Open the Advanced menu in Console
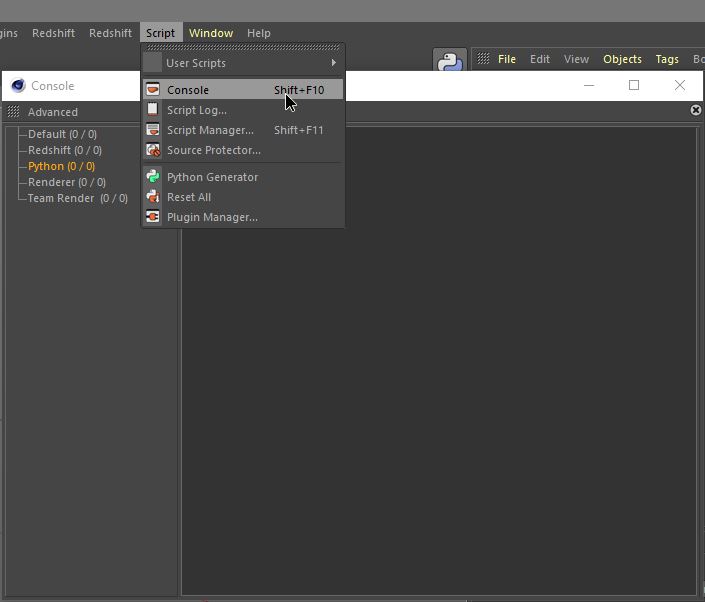The width and height of the screenshot is (705, 602). click(52, 112)
